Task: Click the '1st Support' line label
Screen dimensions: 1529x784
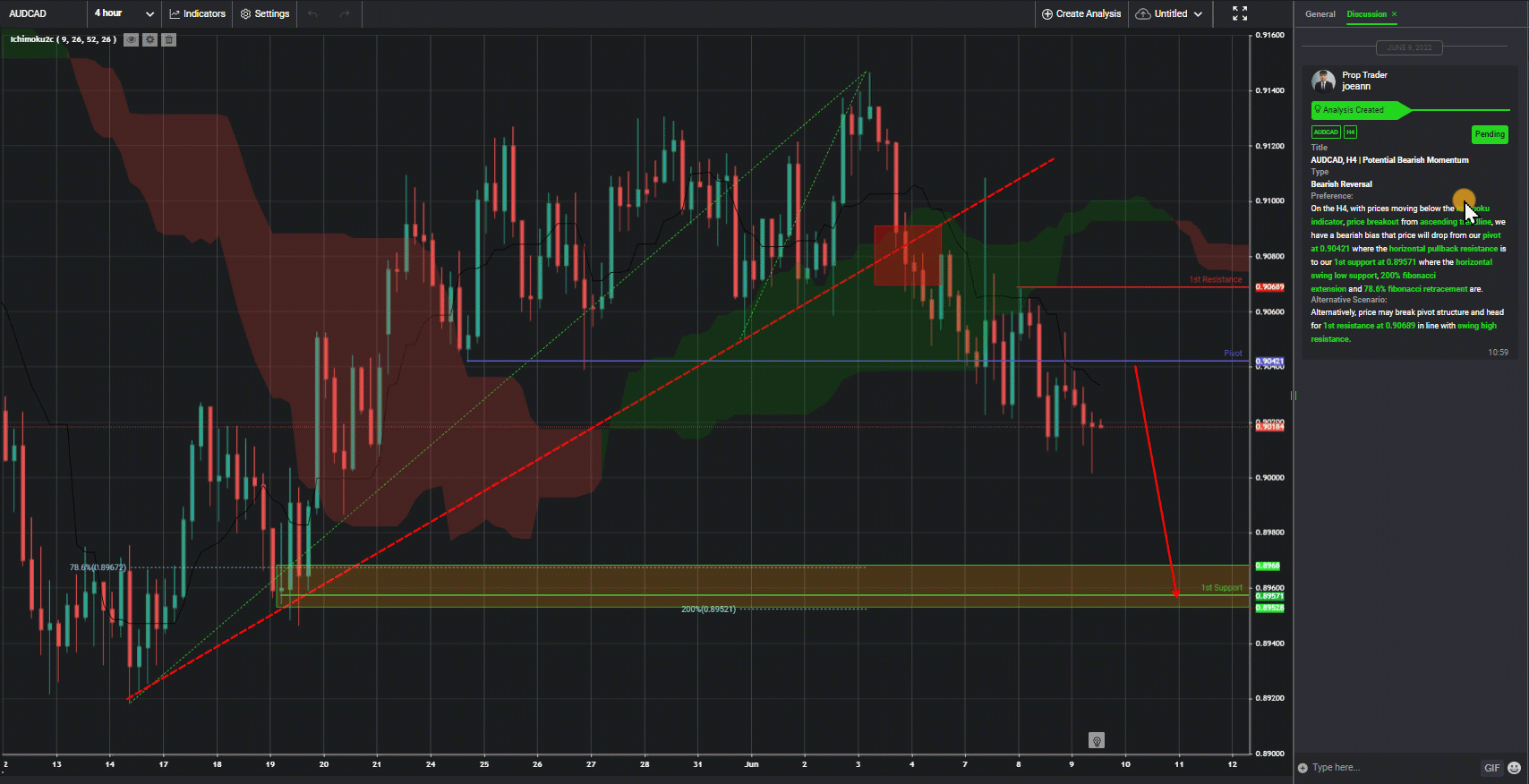Action: [x=1221, y=588]
